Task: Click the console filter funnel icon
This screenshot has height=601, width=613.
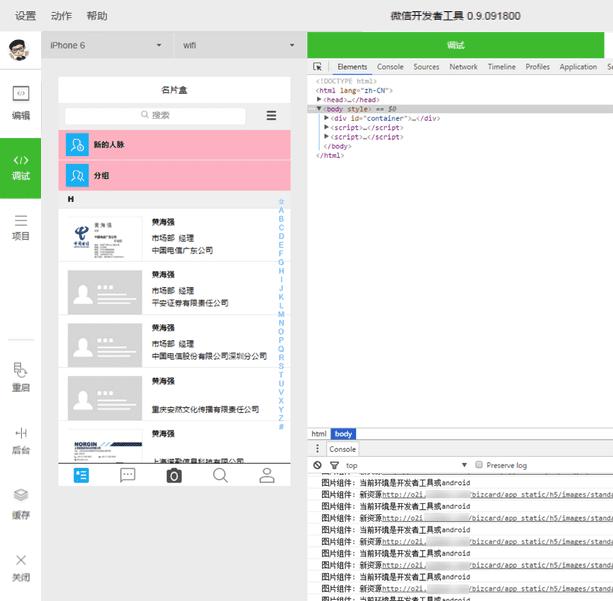Action: 334,465
